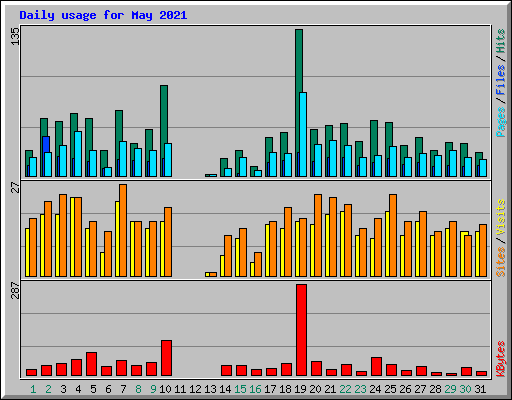
Task: Click the 135 axis maximum value
Action: pos(15,36)
